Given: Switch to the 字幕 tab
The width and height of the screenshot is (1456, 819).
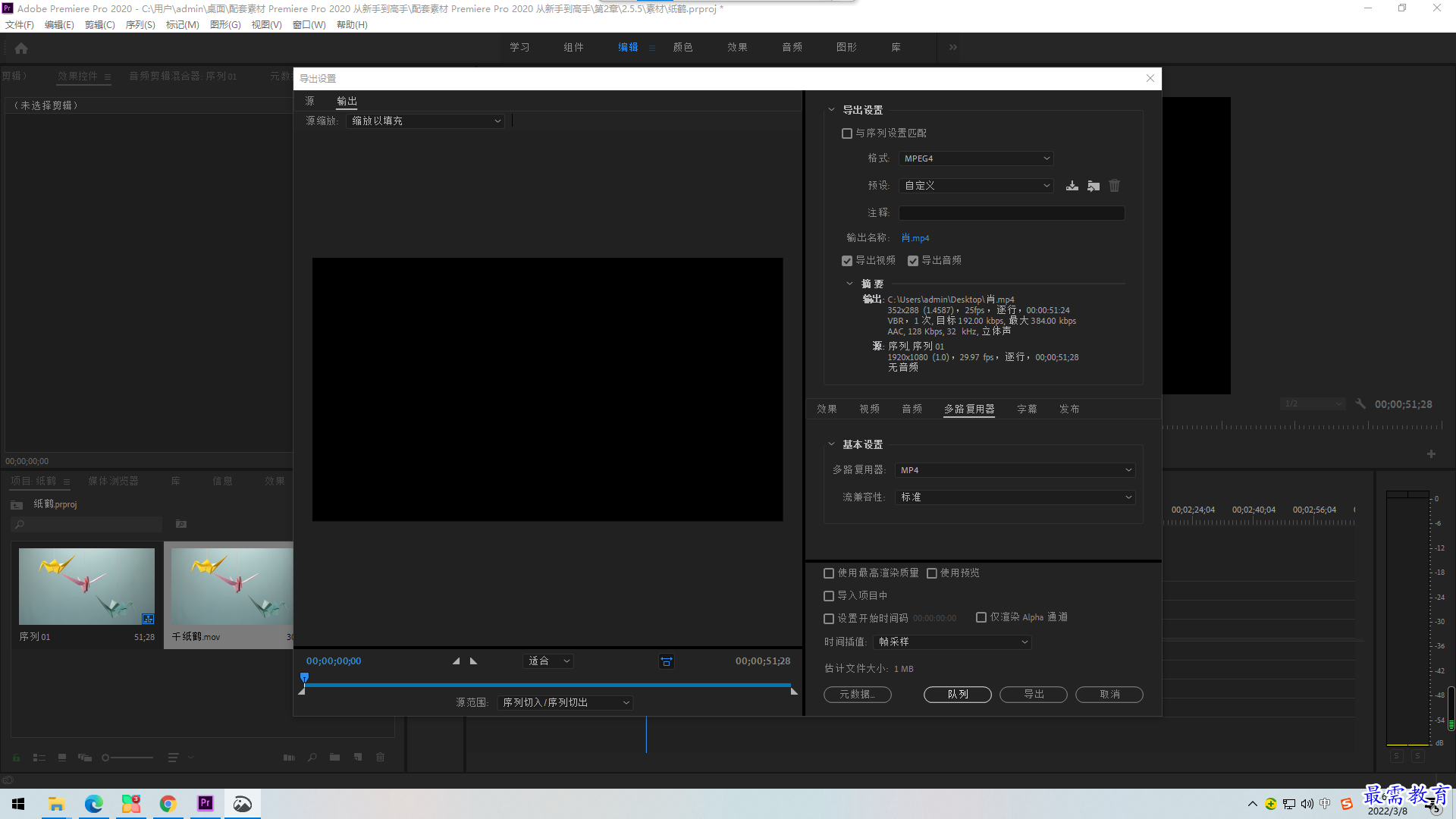Looking at the screenshot, I should click(x=1027, y=409).
